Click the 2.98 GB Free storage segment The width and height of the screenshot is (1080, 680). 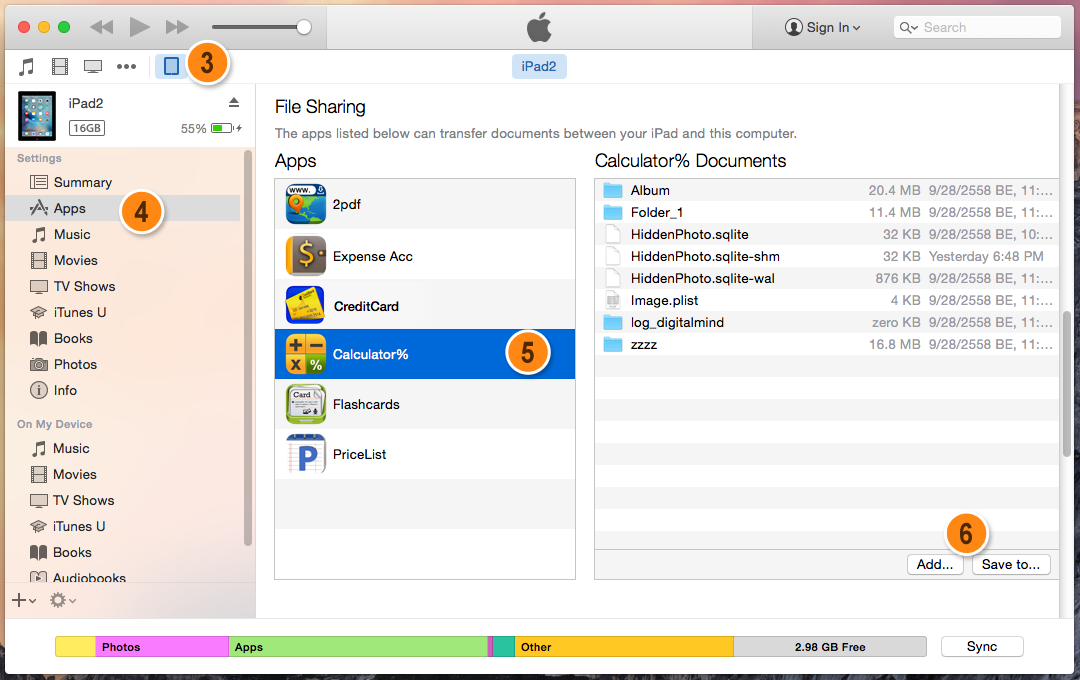coord(830,647)
